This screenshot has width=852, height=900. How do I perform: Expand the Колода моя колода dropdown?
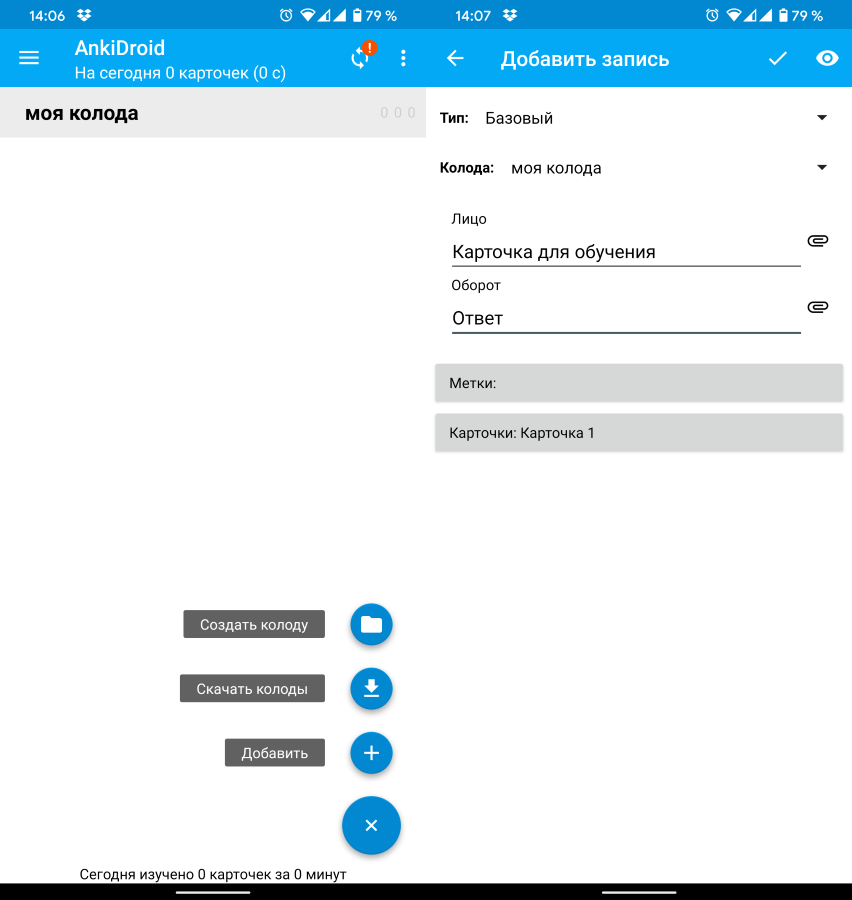pyautogui.click(x=668, y=168)
